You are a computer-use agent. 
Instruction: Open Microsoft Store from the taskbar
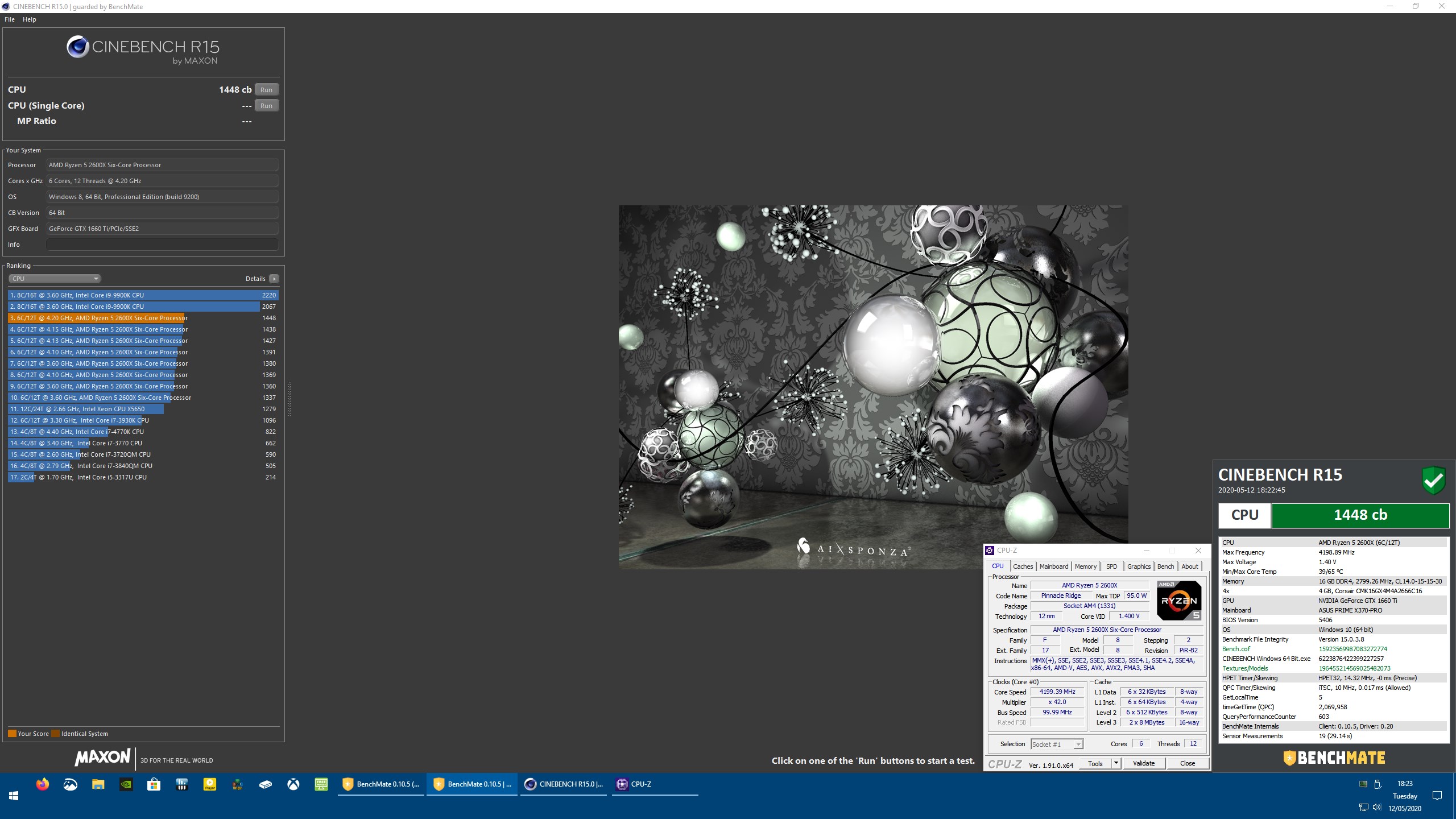pyautogui.click(x=154, y=784)
